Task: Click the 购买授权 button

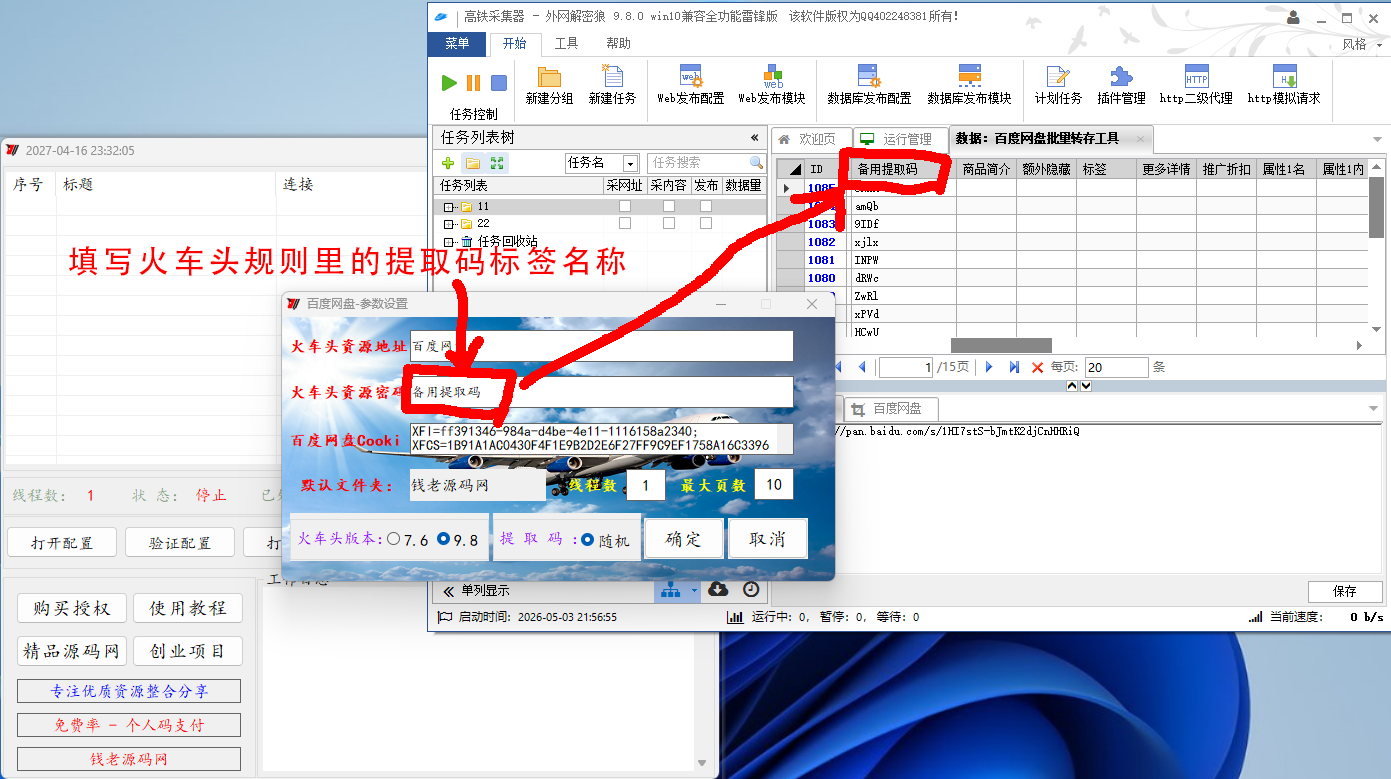Action: point(71,608)
